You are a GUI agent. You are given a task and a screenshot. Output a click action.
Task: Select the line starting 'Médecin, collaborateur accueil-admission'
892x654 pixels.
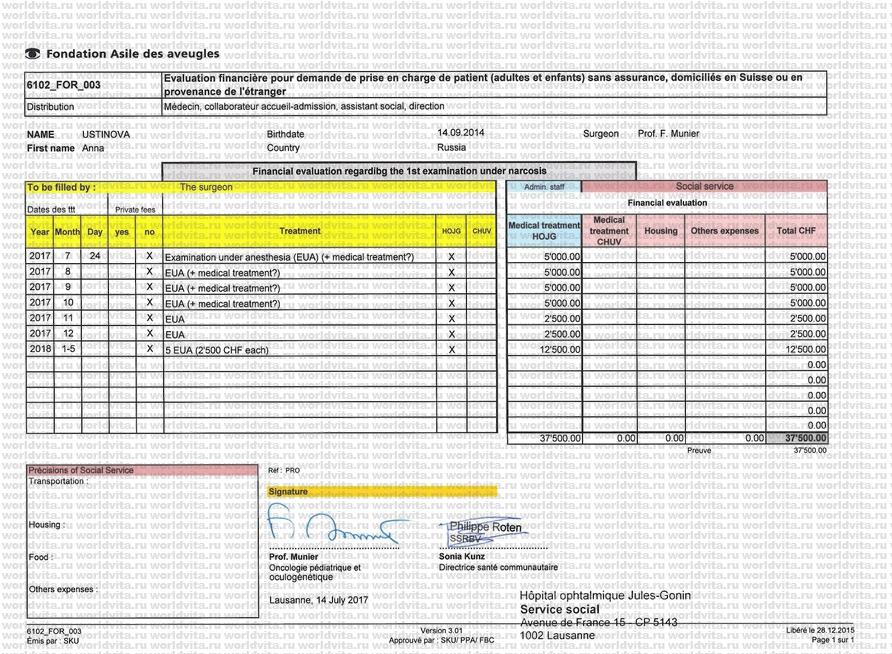pyautogui.click(x=304, y=106)
